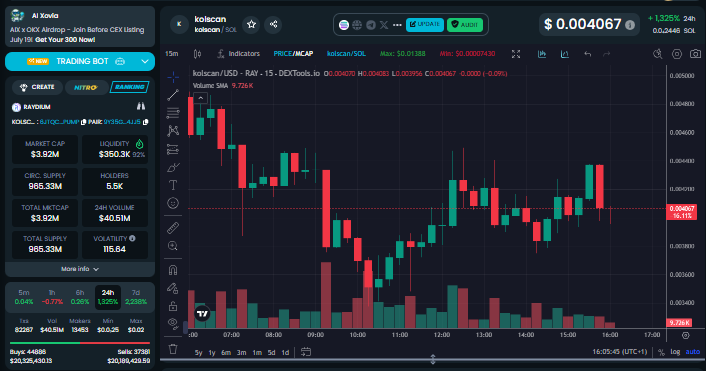Image resolution: width=706 pixels, height=371 pixels.
Task: Select the trend line drawing tool
Action: [173, 95]
